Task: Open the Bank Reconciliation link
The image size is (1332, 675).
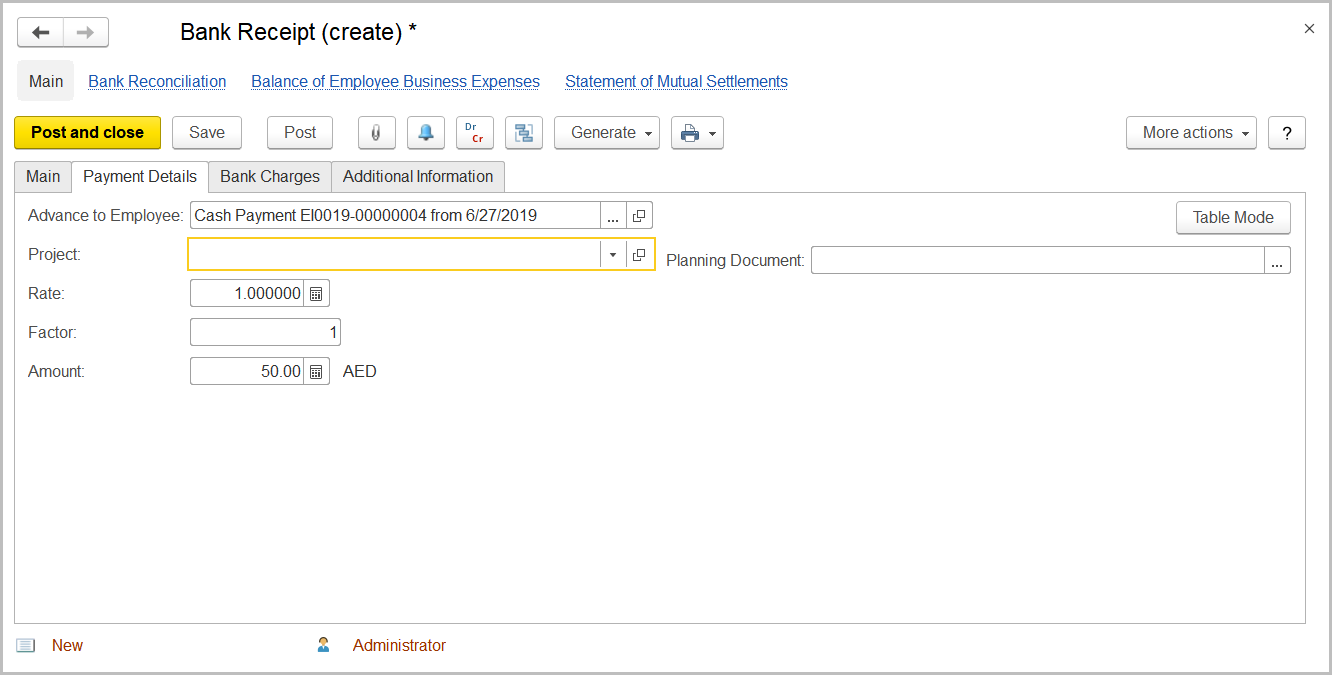Action: [x=156, y=81]
